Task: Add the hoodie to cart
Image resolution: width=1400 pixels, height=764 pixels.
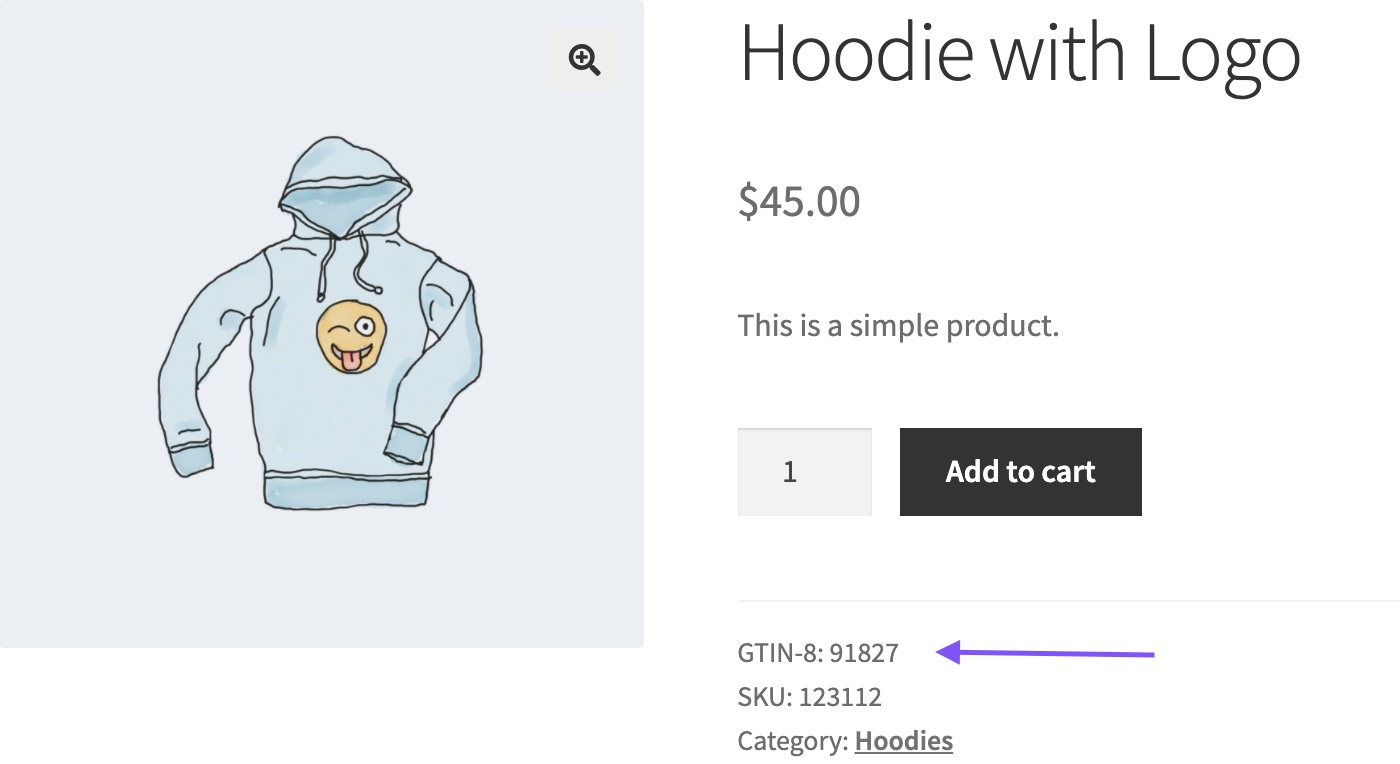Action: (1020, 472)
